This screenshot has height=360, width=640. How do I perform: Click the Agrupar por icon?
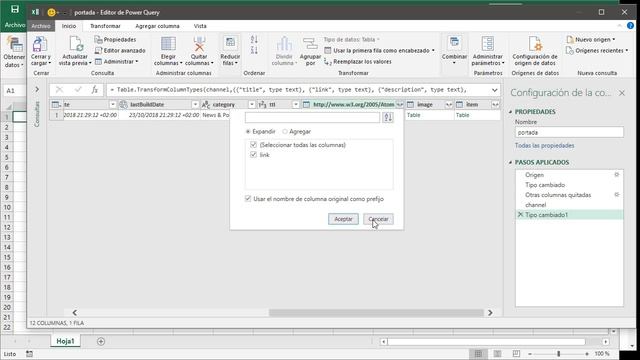pyautogui.click(x=310, y=44)
